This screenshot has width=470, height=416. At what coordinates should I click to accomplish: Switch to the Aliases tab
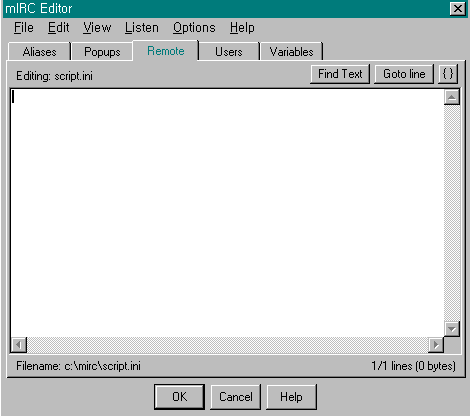[39, 52]
